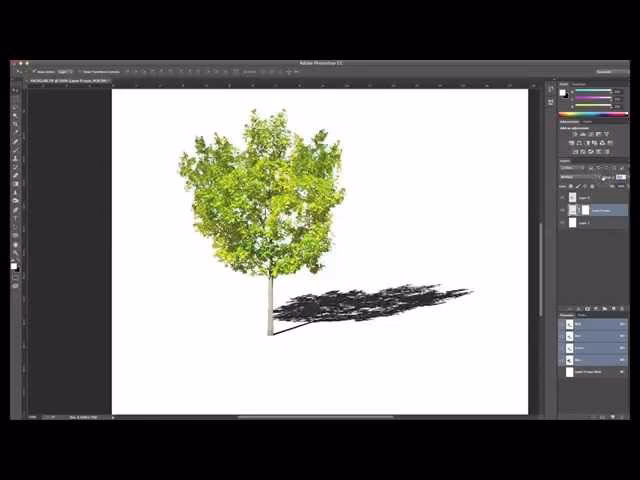This screenshot has width=640, height=480.
Task: Select the Brush tool
Action: (16, 150)
